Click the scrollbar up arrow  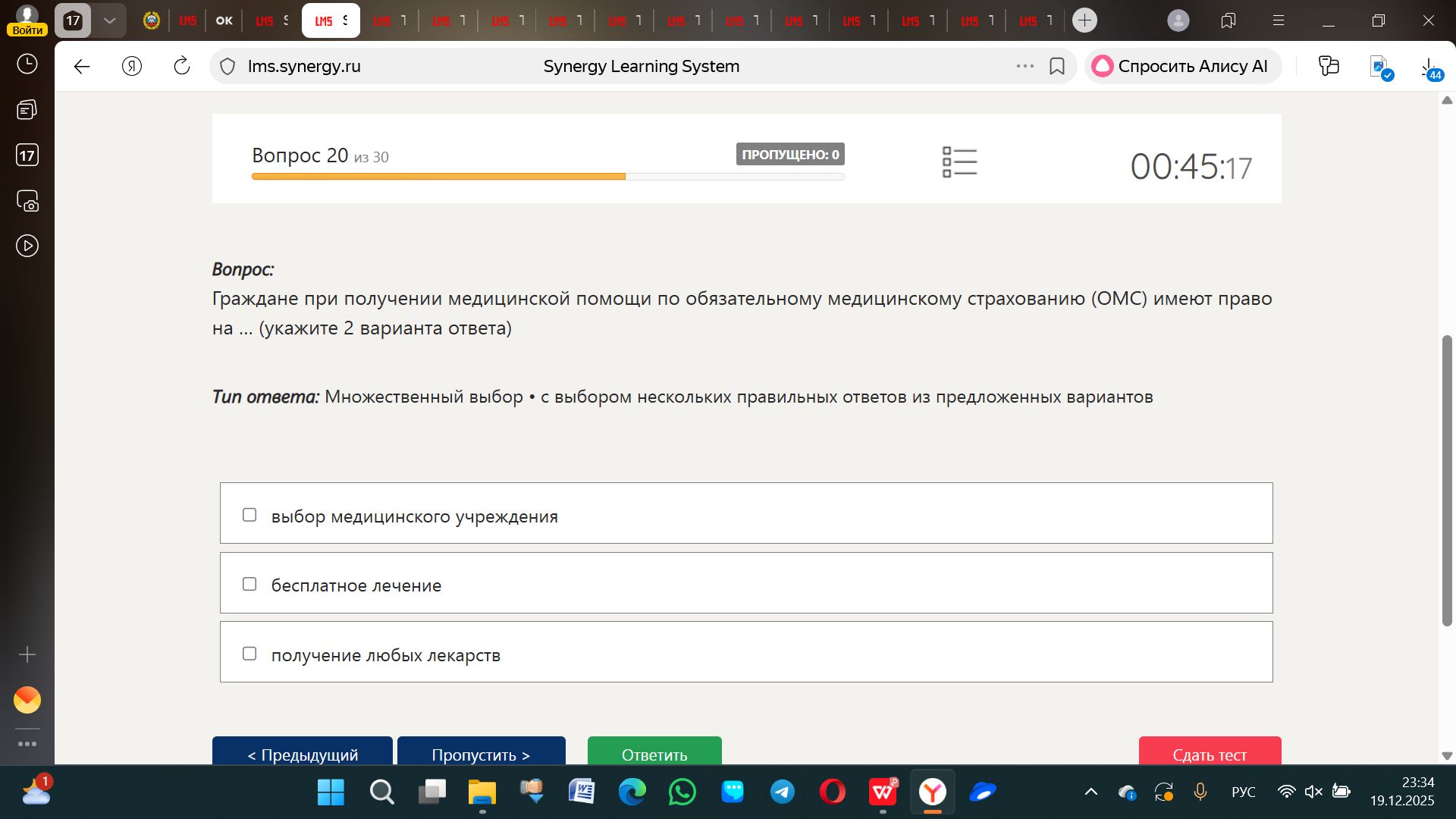[1447, 100]
